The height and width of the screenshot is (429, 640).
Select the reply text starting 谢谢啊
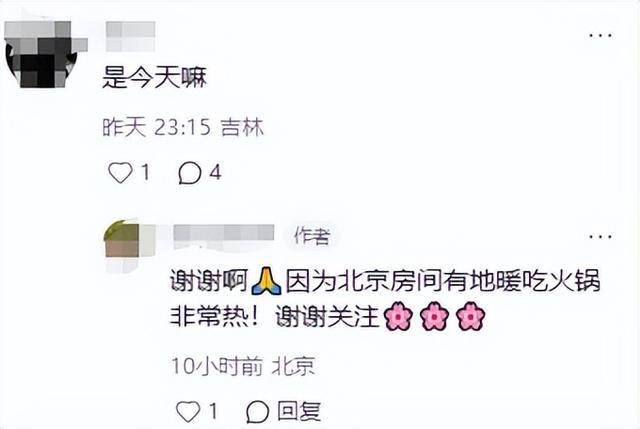[x=385, y=298]
